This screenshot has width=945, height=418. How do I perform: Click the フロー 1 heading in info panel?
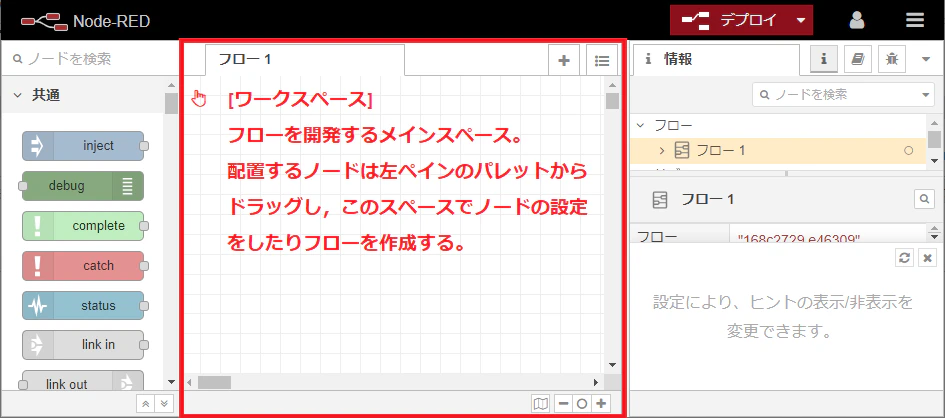(x=708, y=200)
